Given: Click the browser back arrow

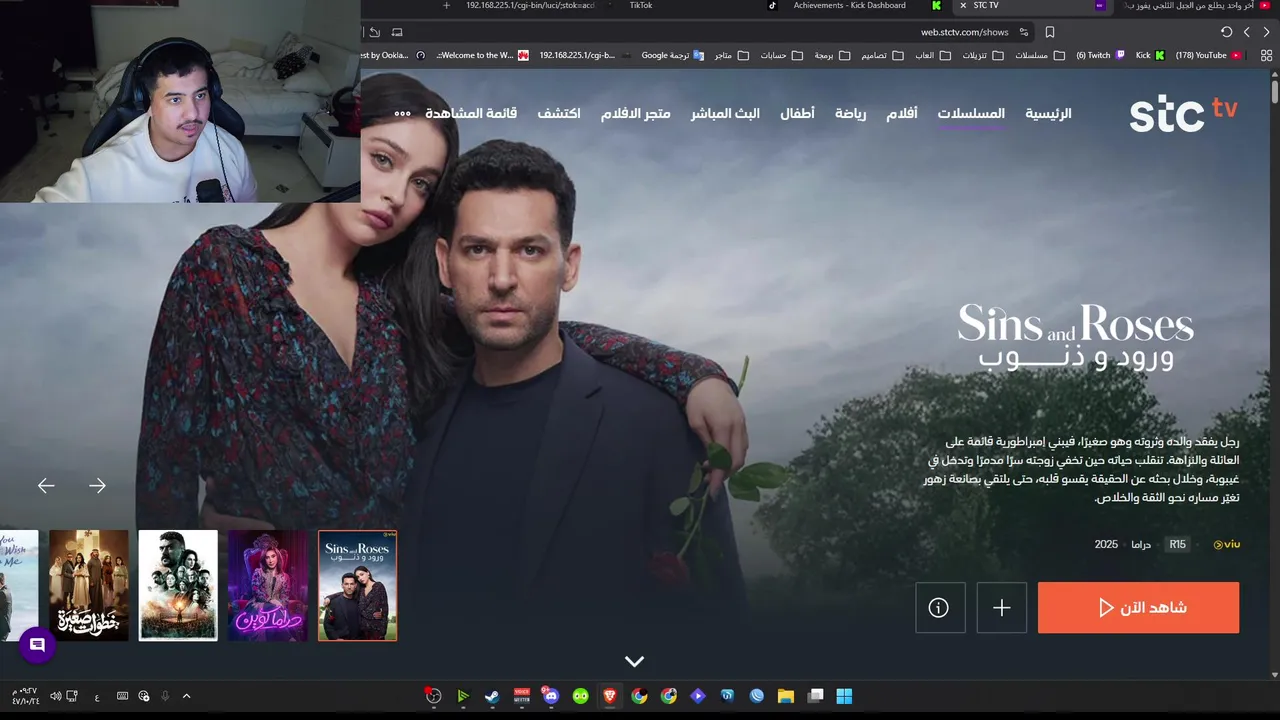Looking at the screenshot, I should coord(1266,32).
